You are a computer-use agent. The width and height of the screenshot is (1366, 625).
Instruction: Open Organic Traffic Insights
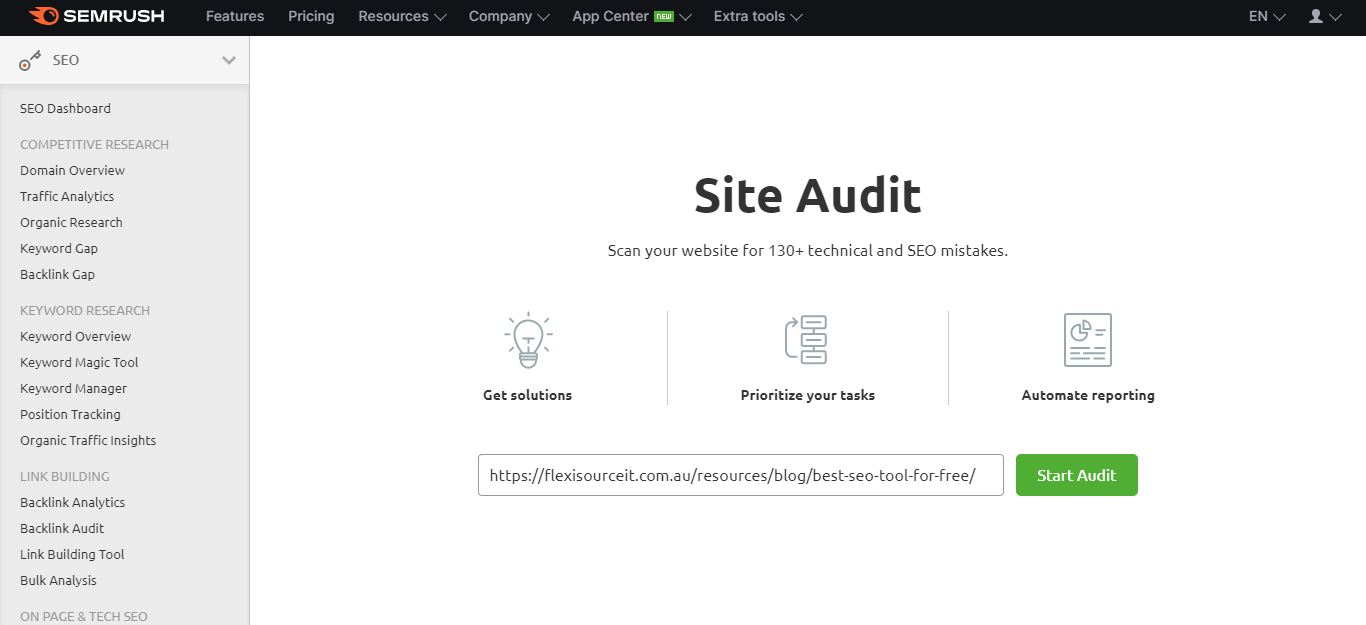[x=88, y=440]
